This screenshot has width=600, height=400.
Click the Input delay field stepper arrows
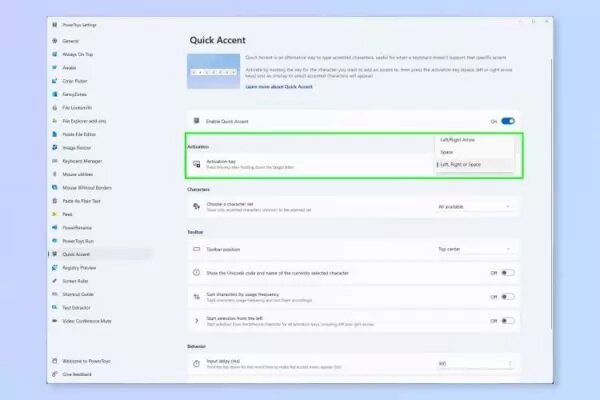pyautogui.click(x=509, y=364)
